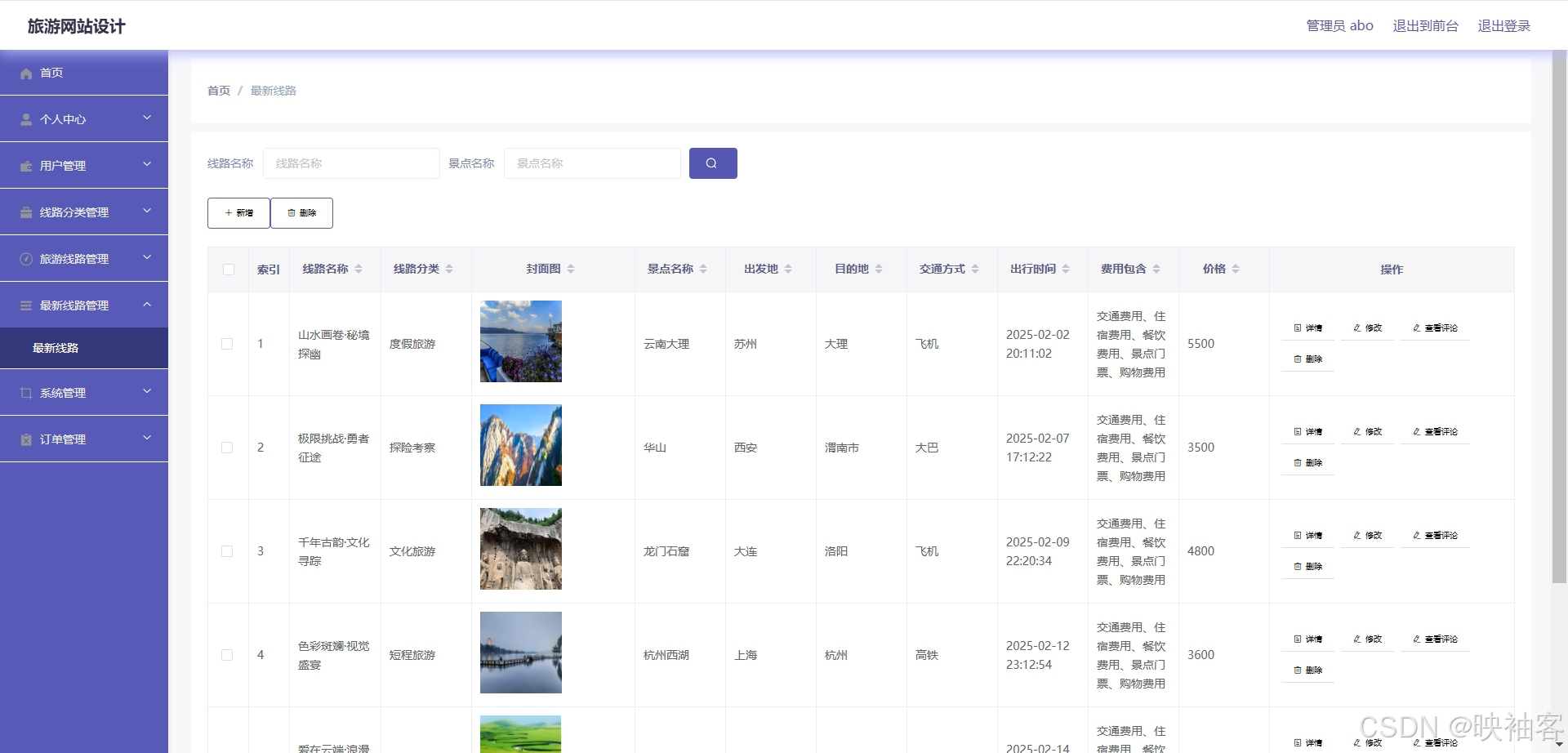Sort by 出发地 column arrows
This screenshot has height=753, width=1568.
788,269
